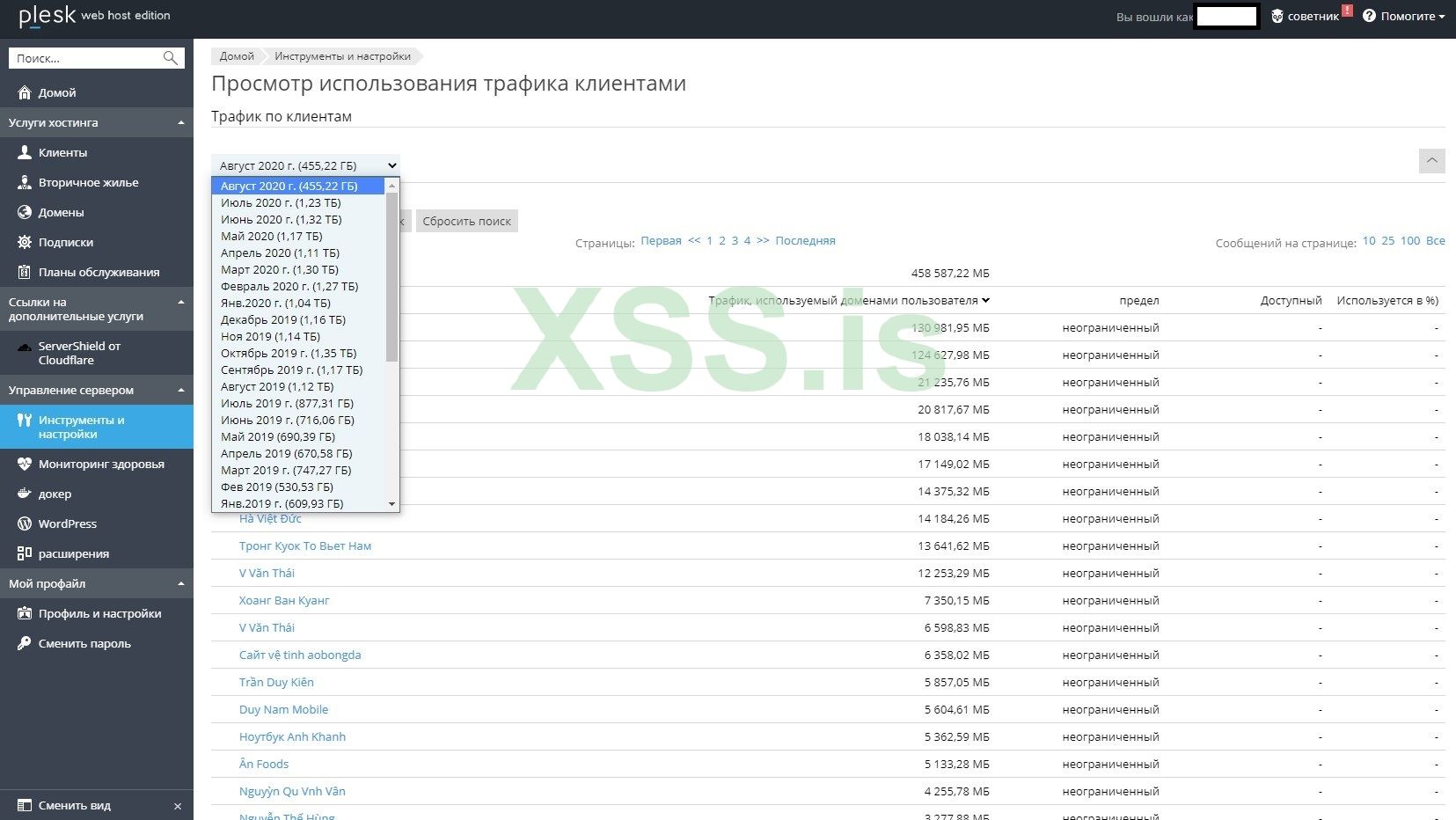Collapse the Услуги хостинга section

click(x=182, y=122)
